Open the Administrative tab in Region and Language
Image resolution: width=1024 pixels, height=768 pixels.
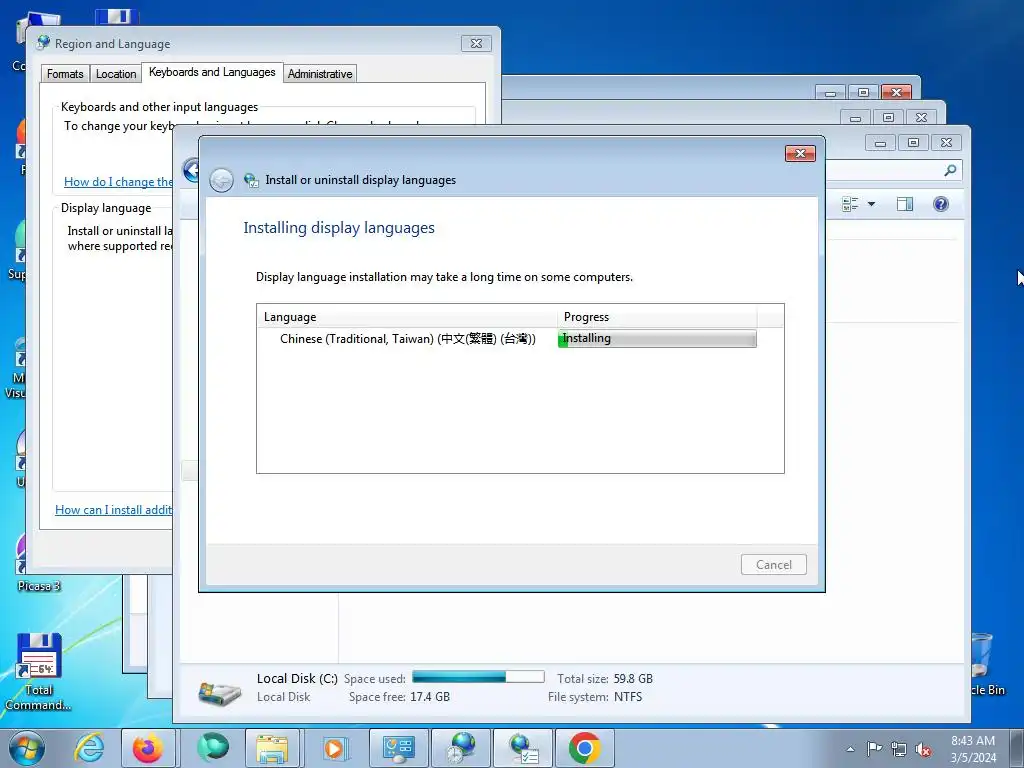(x=320, y=74)
